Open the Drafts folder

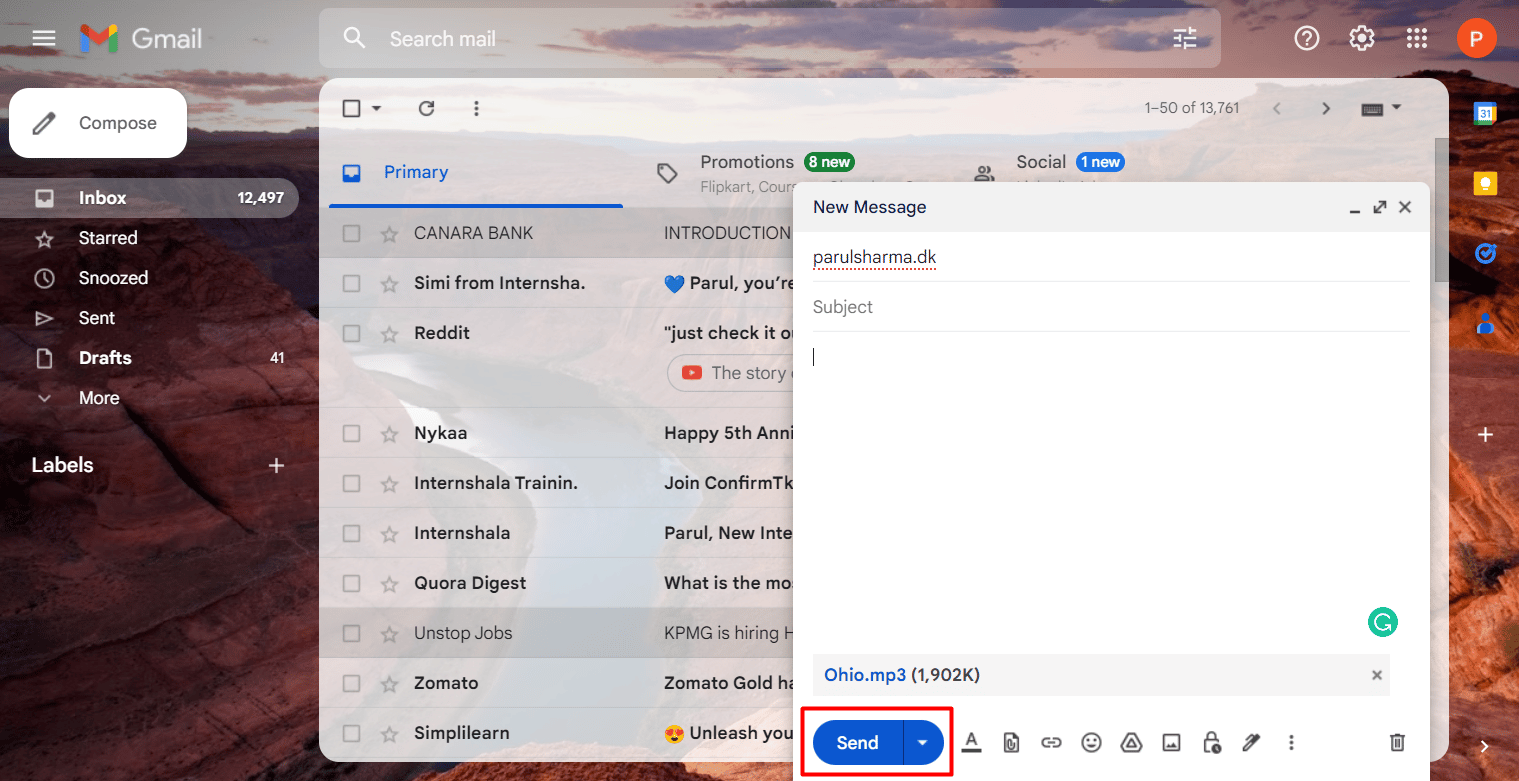point(150,358)
